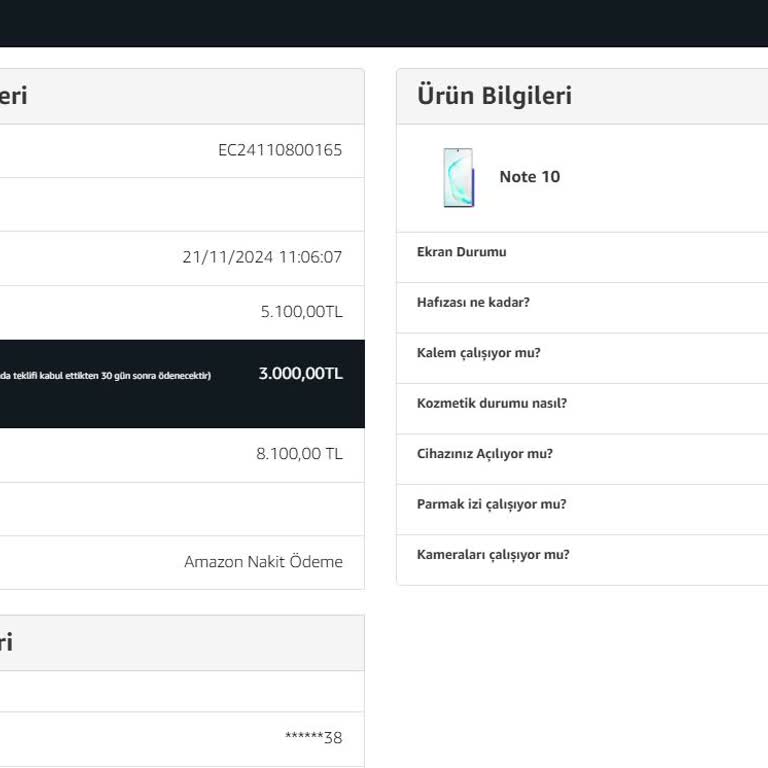This screenshot has width=768, height=768.
Task: Click the Kozmetik durumu nasıl? question
Action: point(492,403)
